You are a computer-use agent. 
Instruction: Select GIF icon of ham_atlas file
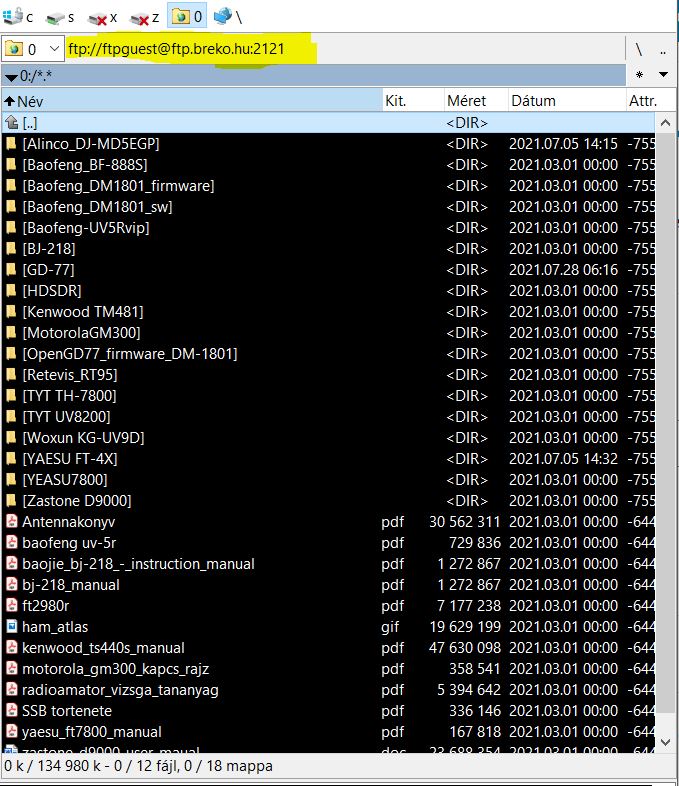point(11,627)
